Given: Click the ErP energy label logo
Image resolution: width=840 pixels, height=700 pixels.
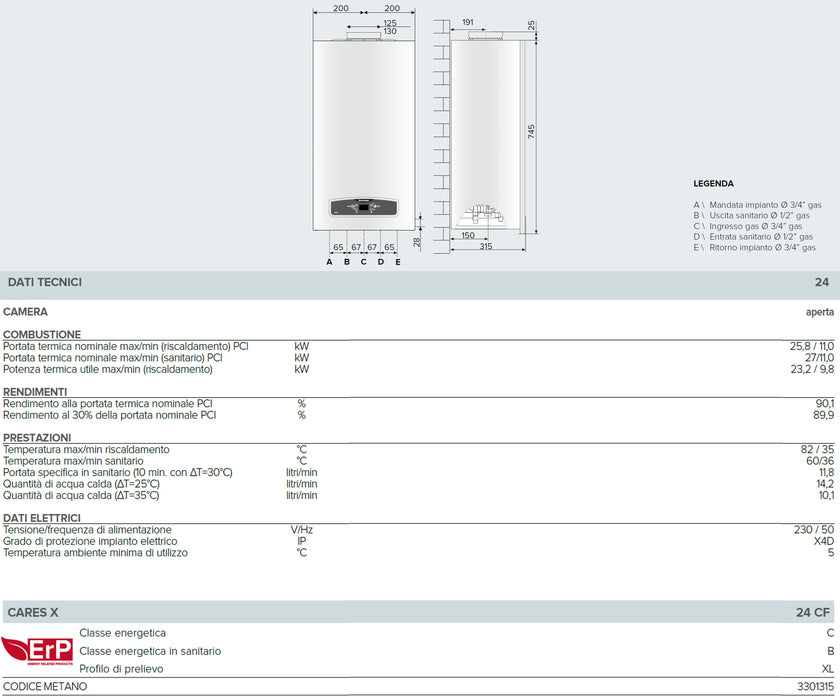Looking at the screenshot, I should [37, 651].
